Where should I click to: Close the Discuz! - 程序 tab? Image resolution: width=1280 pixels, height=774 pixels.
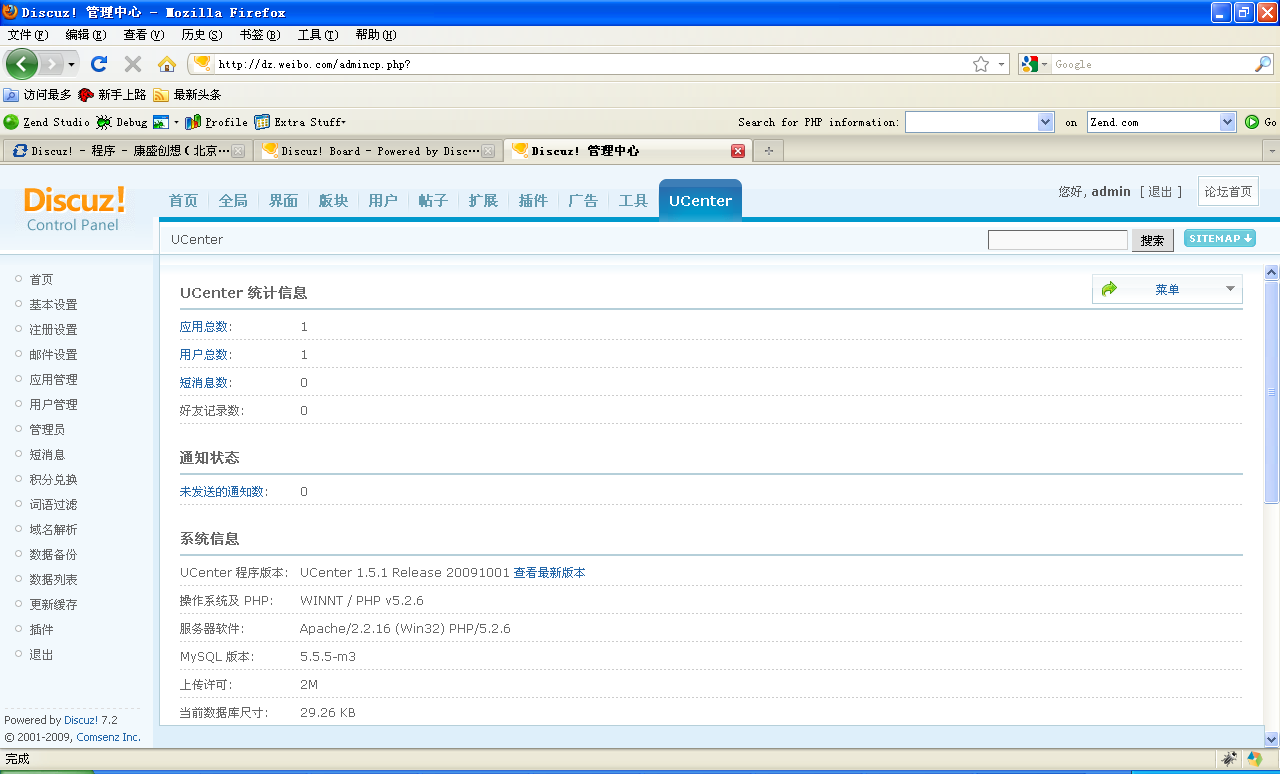[x=238, y=151]
